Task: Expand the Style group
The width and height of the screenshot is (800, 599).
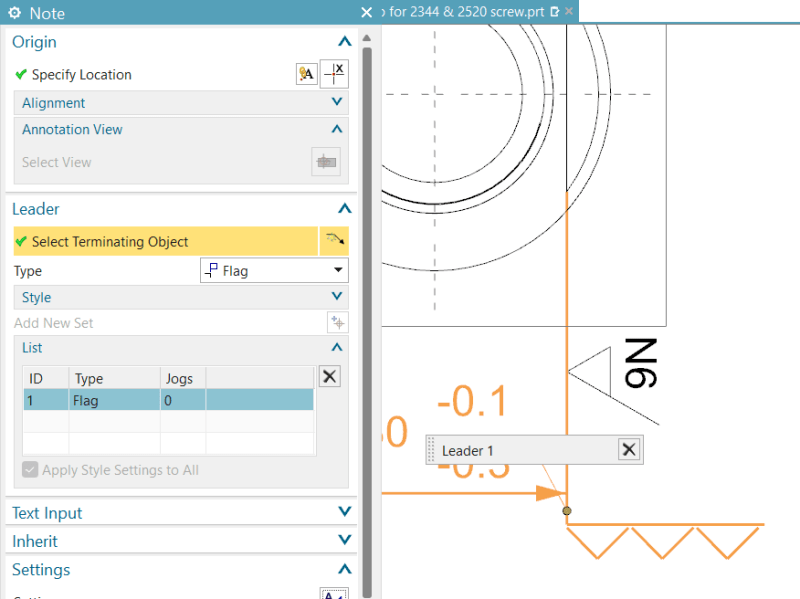Action: click(x=337, y=296)
